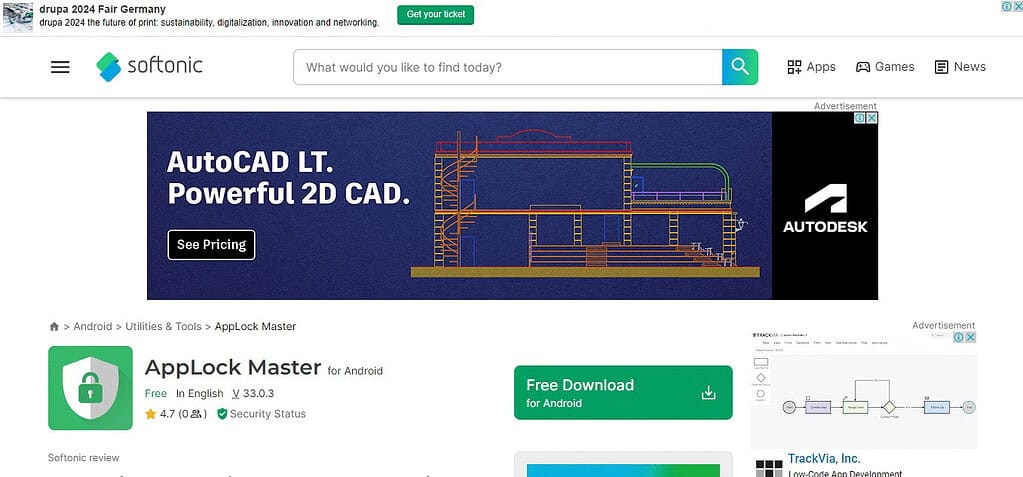Open the Games section
The image size is (1023, 477).
(x=885, y=67)
